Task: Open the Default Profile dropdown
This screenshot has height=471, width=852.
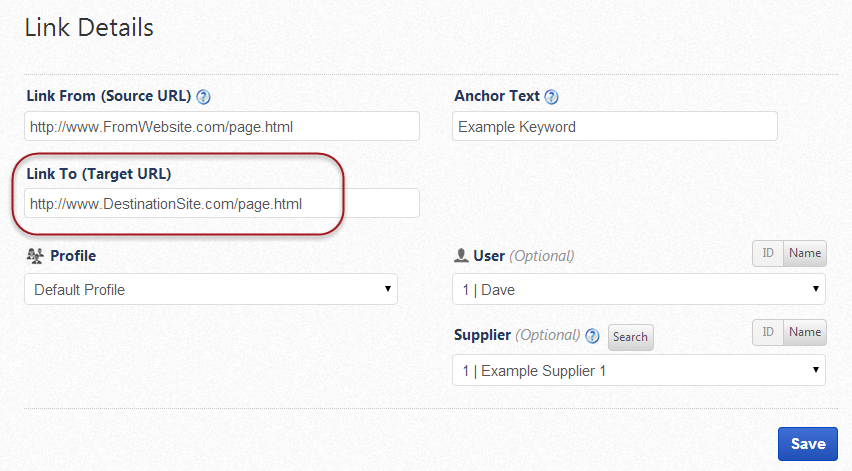Action: pos(210,290)
